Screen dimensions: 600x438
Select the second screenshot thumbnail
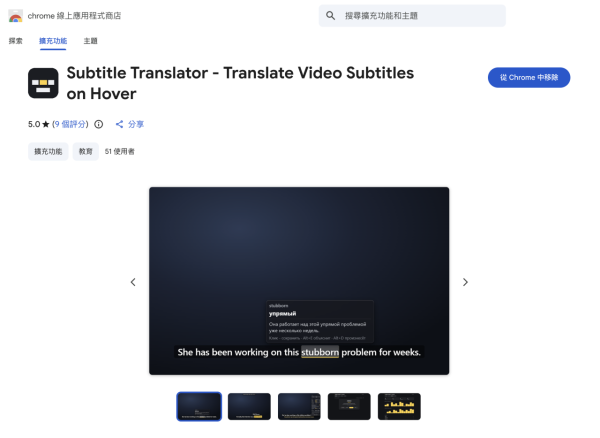coord(249,406)
